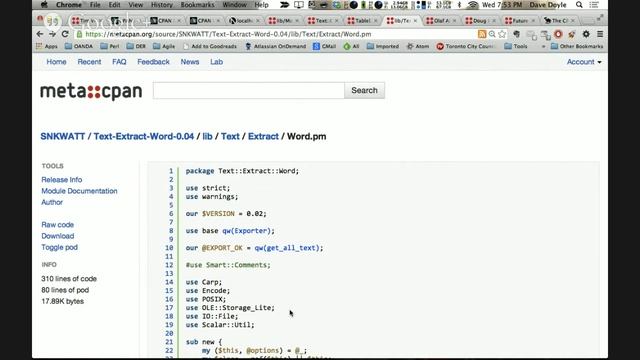Open the Apps bookmarks shortcut

47,47
